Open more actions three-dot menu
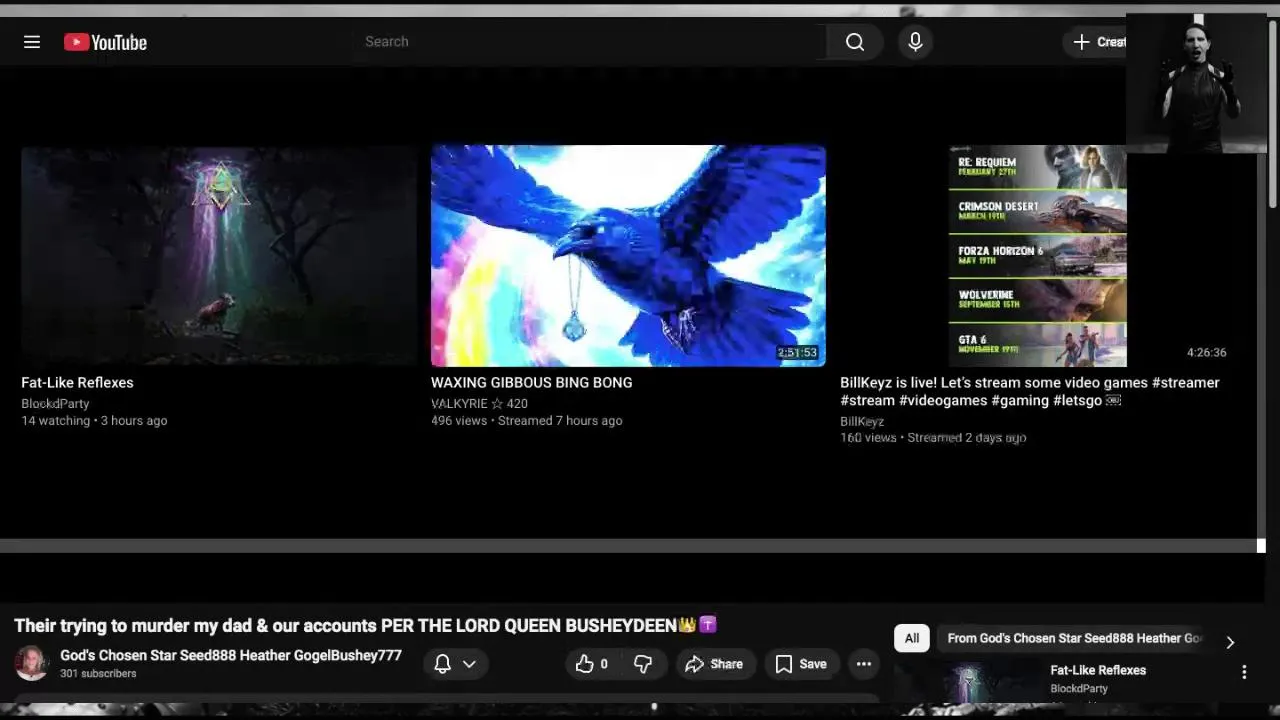Screen dimensions: 1280x720 [x=864, y=664]
